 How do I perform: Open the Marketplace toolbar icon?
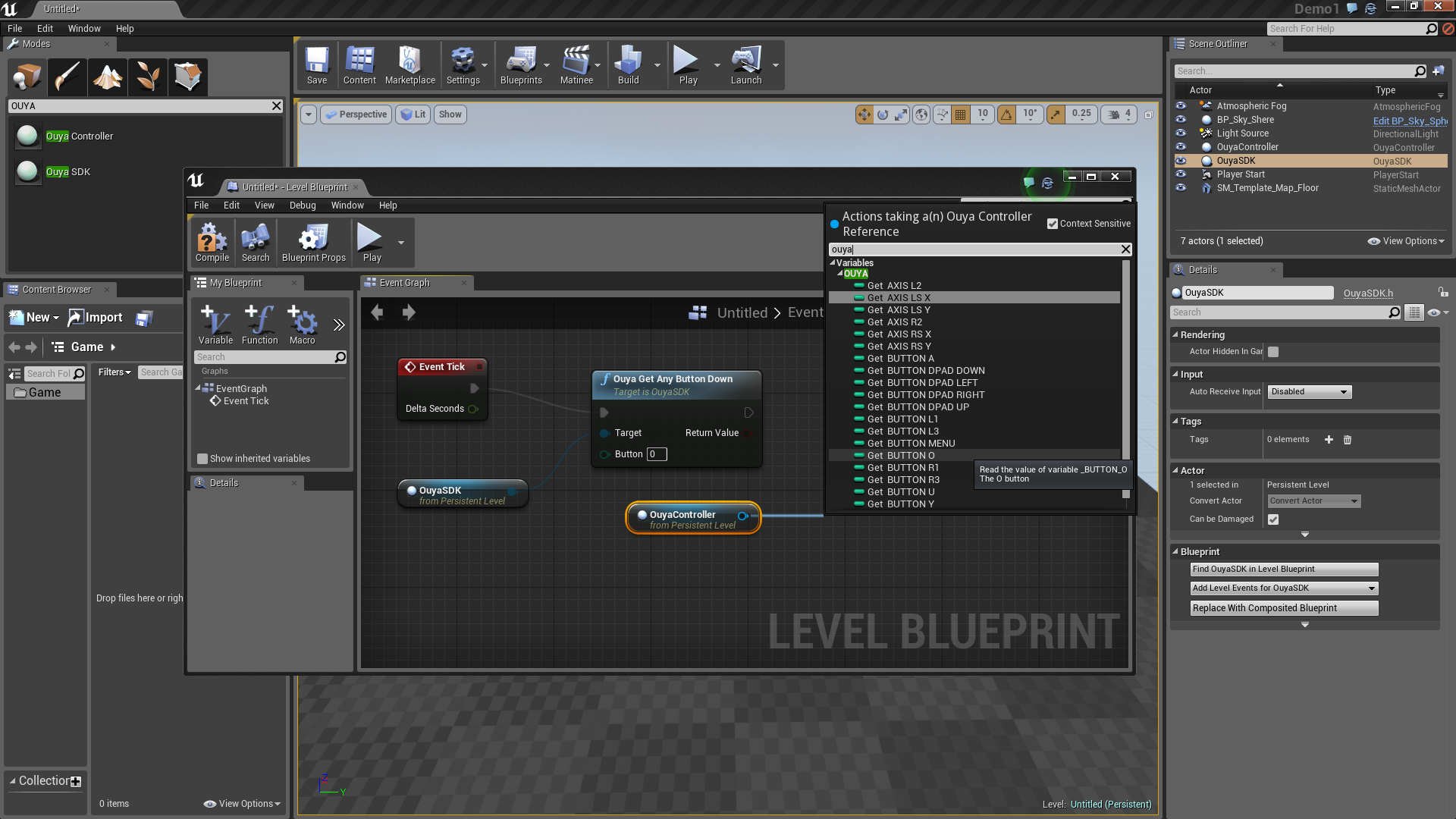click(409, 64)
